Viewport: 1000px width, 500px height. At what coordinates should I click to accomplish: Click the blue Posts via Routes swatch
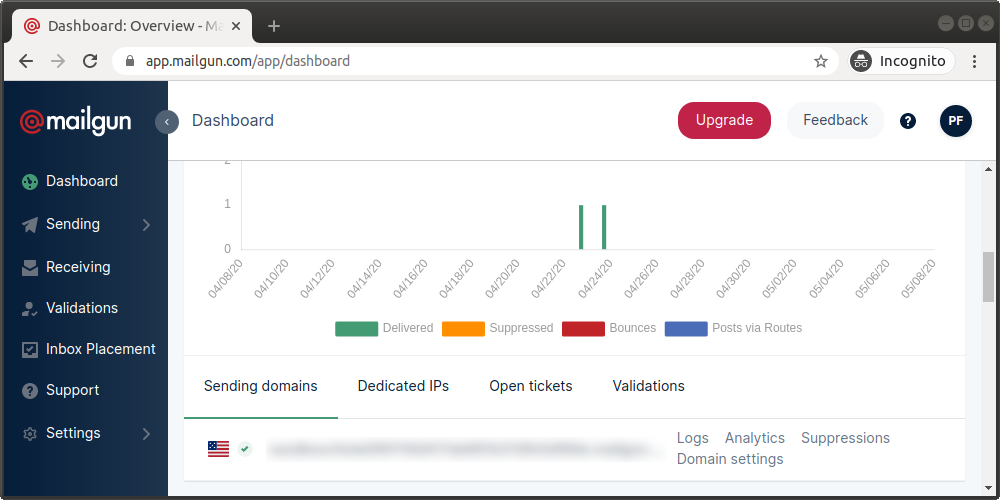[x=686, y=328]
